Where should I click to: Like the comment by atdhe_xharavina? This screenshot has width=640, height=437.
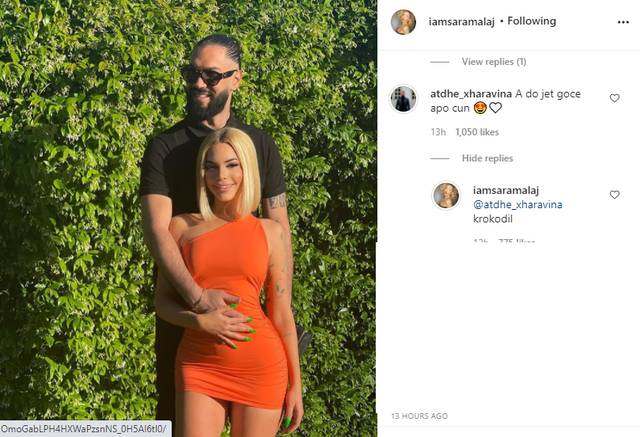(x=614, y=98)
